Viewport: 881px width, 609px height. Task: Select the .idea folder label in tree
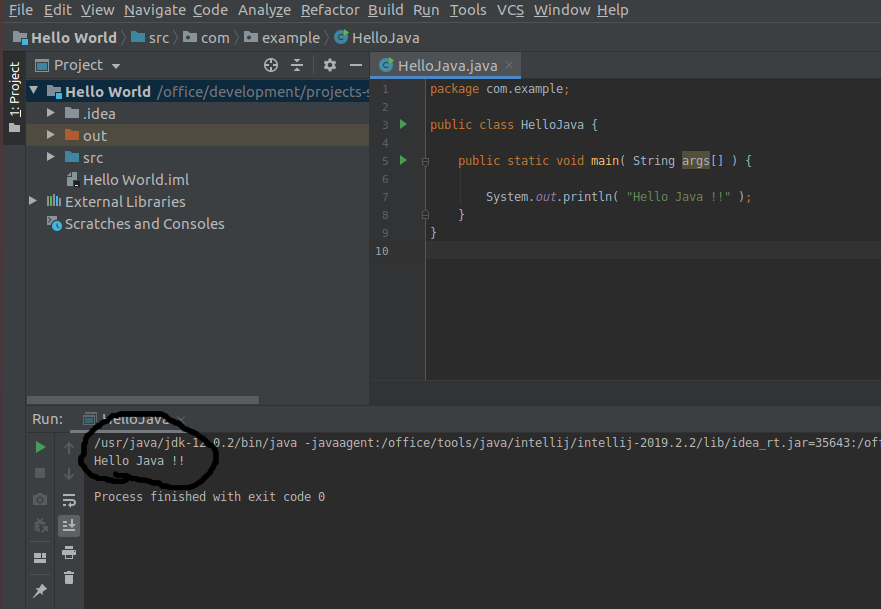[99, 113]
